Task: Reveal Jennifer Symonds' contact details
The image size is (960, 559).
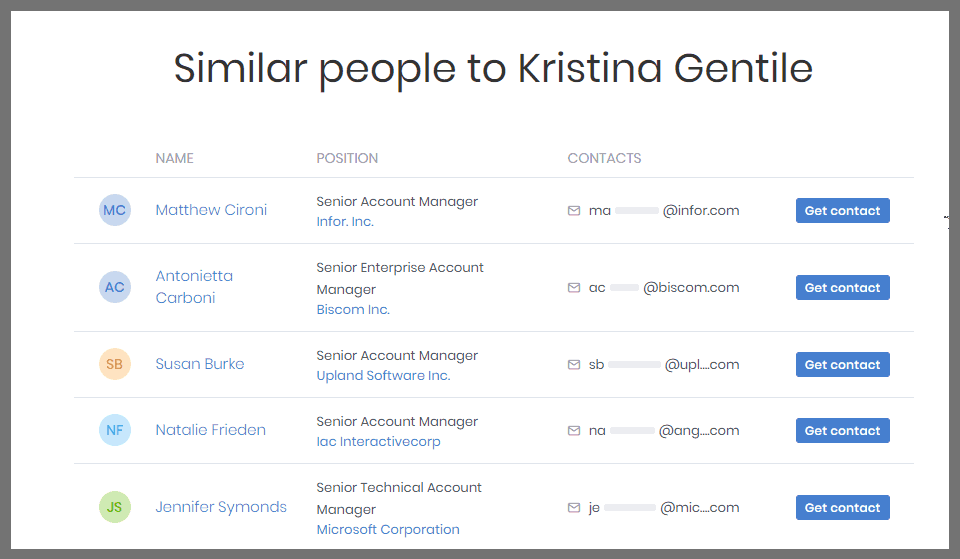Action: coord(842,508)
